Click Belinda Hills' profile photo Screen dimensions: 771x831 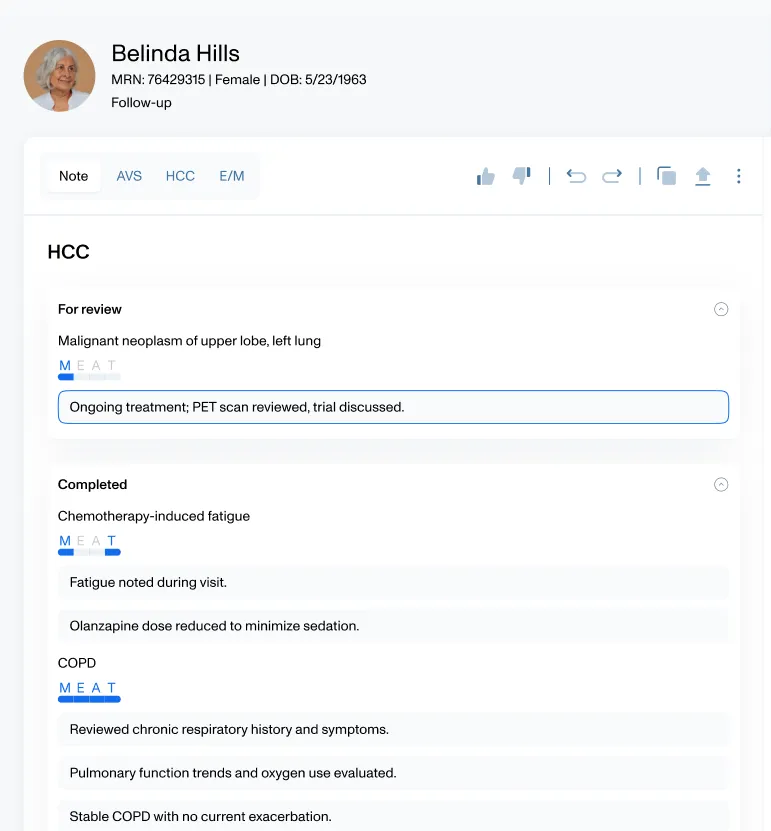point(60,76)
